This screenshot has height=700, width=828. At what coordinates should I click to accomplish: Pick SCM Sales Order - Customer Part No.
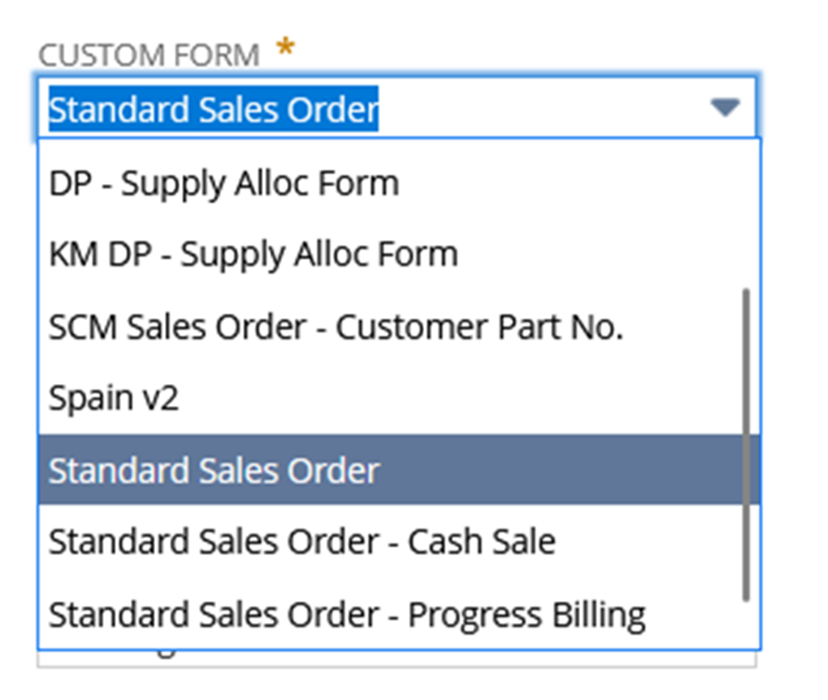click(399, 326)
